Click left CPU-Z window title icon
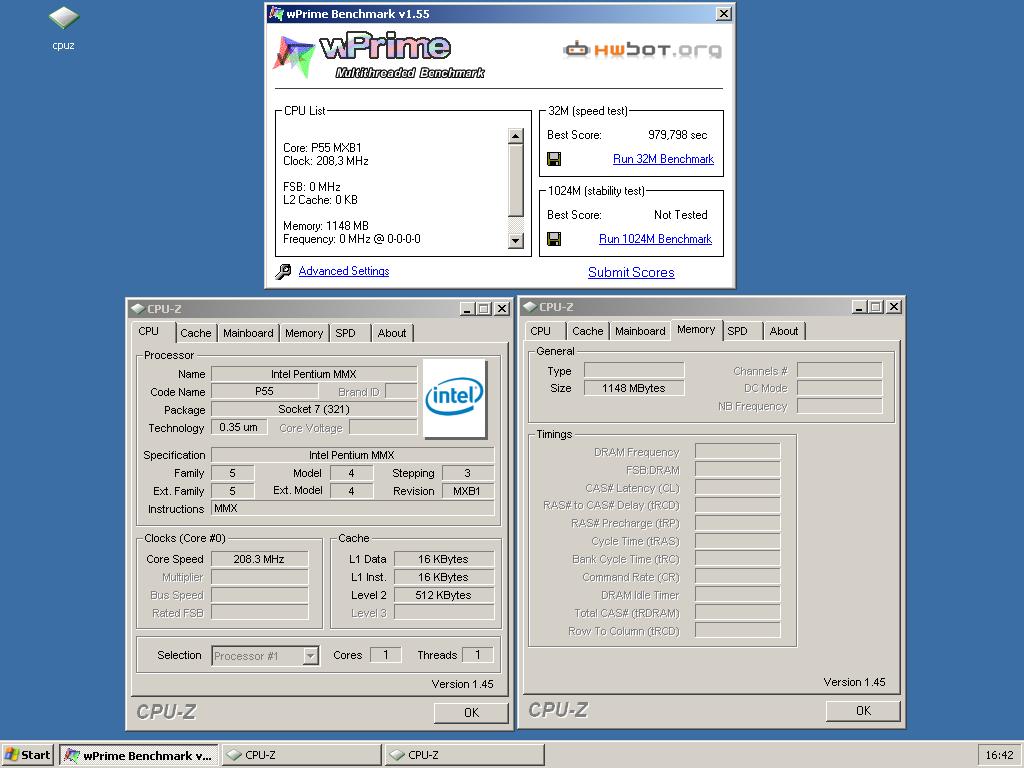Viewport: 1024px width, 768px height. pos(137,308)
